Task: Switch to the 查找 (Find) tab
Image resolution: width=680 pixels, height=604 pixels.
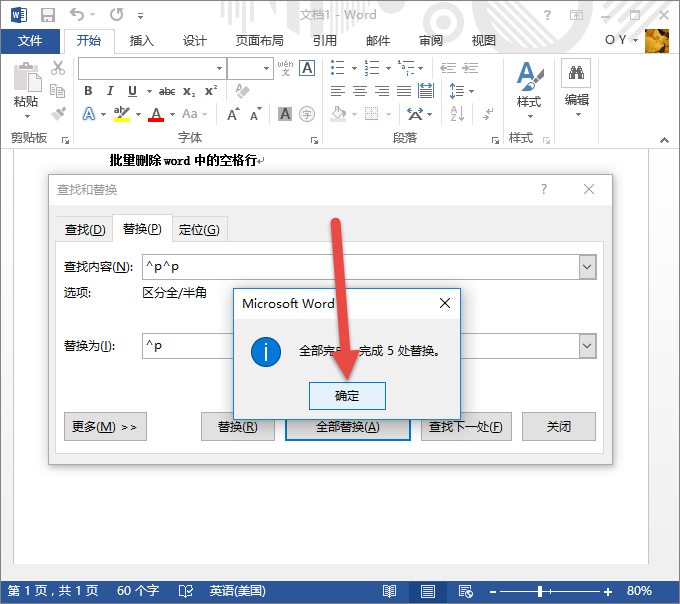Action: (84, 230)
